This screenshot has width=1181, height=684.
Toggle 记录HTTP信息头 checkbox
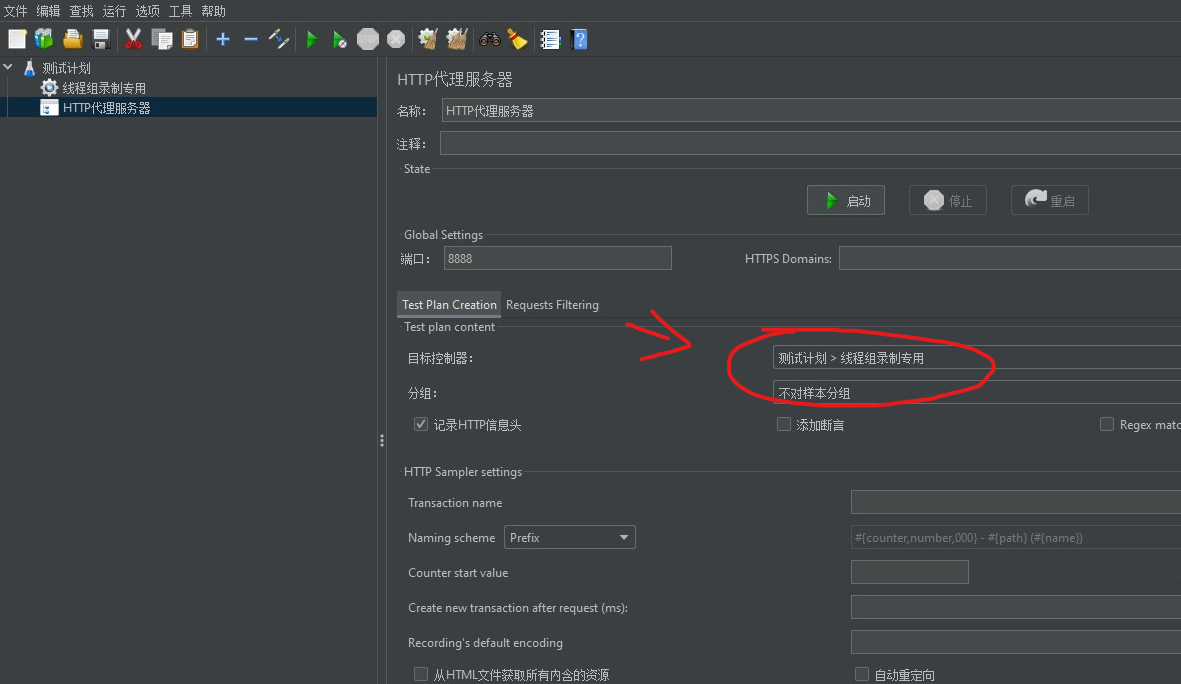421,424
